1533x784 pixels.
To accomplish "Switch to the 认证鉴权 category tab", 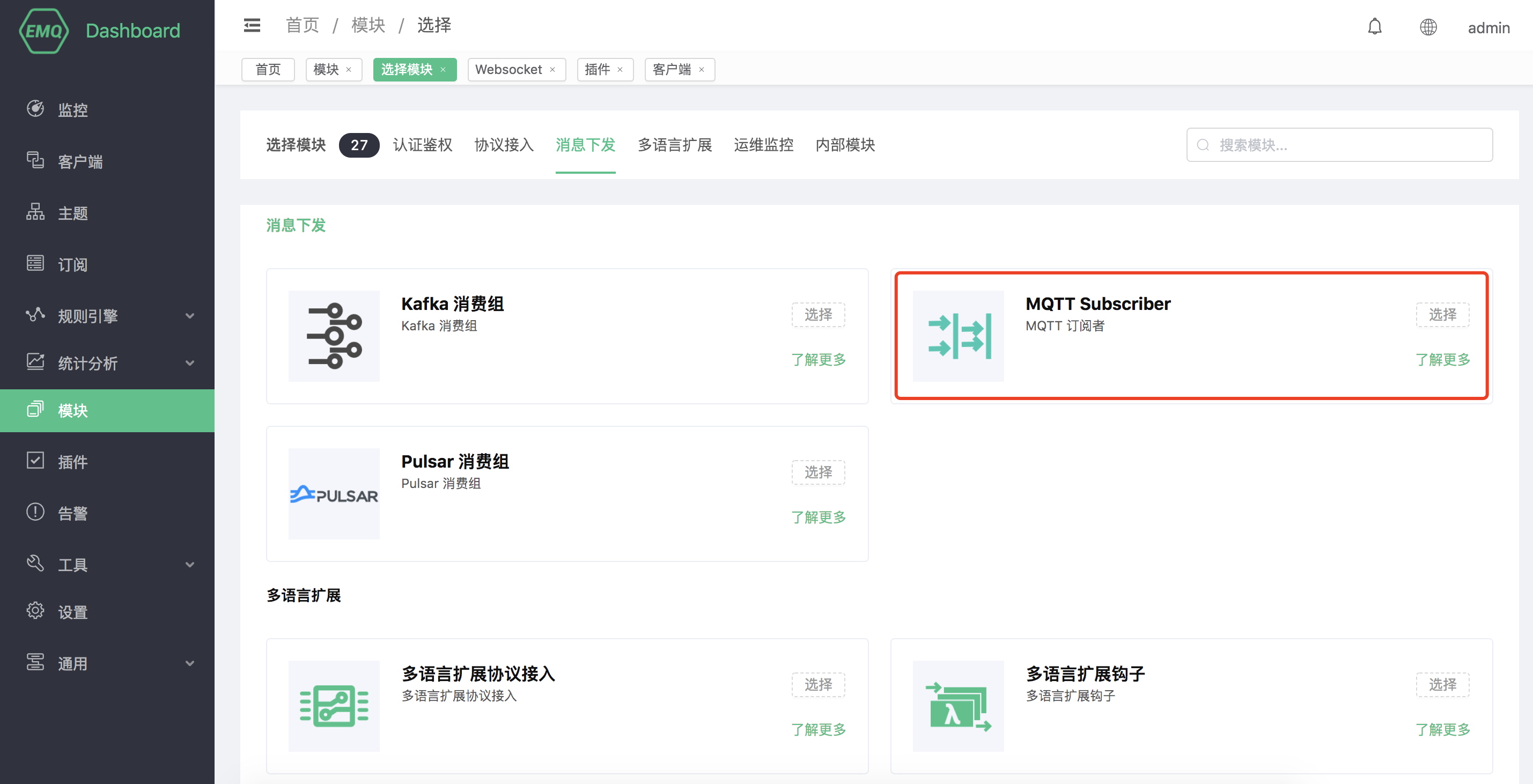I will (x=423, y=145).
